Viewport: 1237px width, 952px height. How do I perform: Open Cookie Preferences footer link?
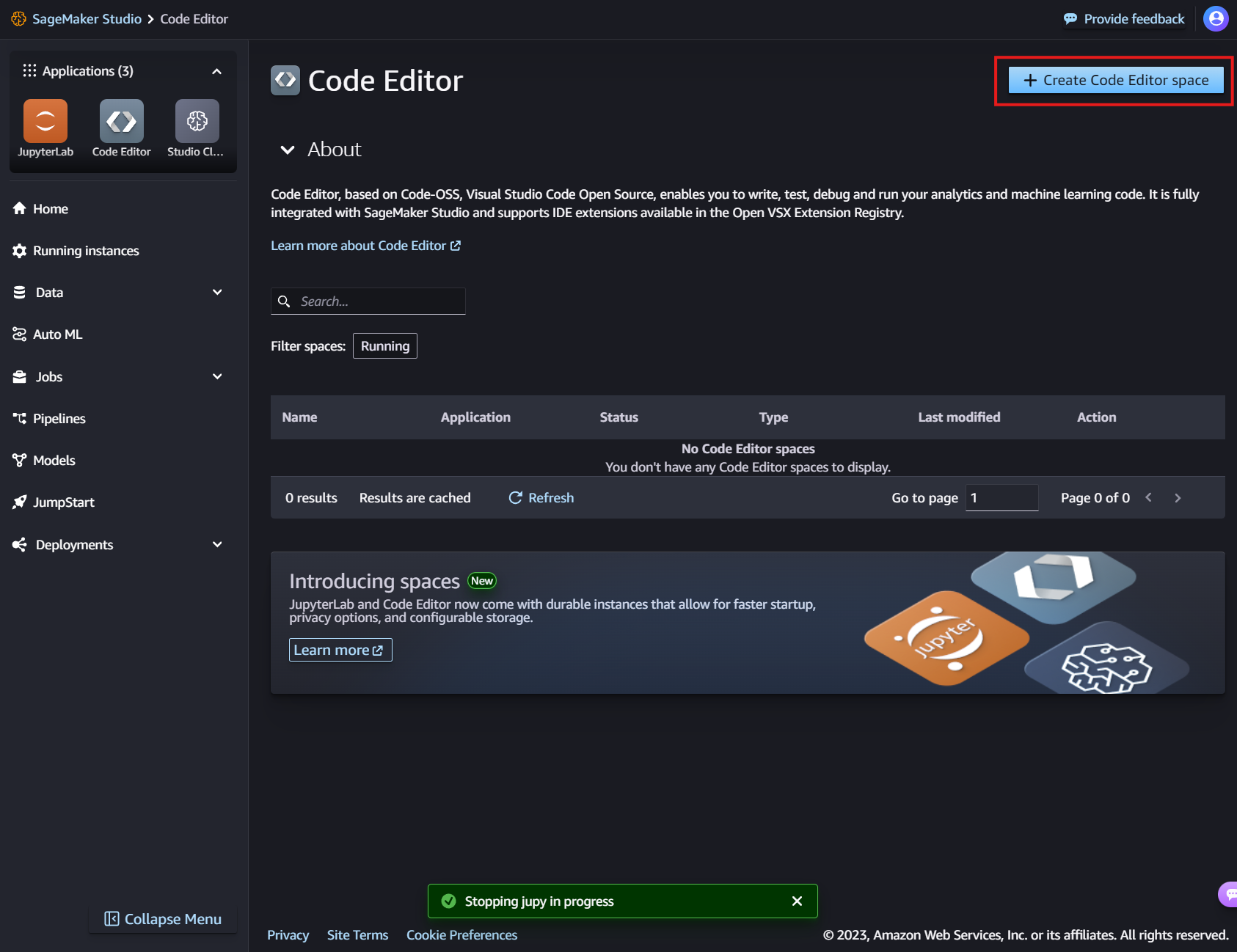[461, 935]
